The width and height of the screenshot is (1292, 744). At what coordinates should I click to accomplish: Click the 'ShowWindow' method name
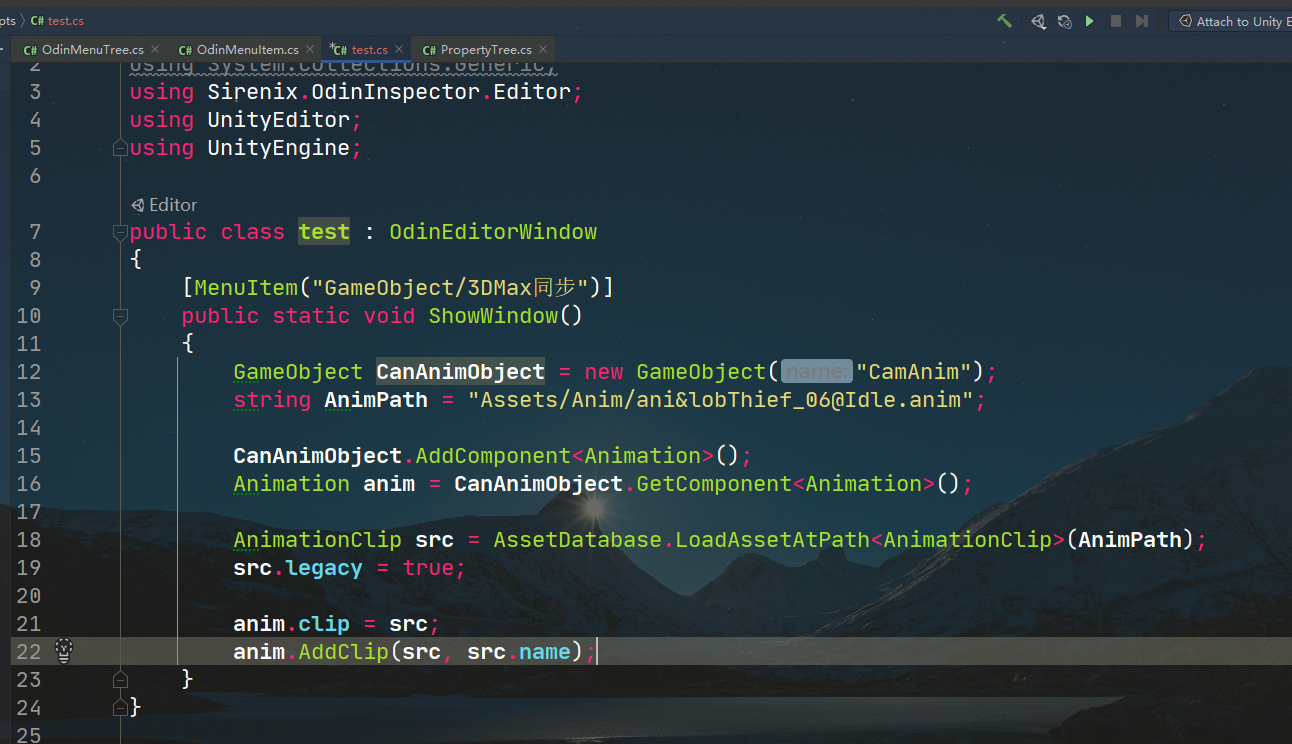pyautogui.click(x=493, y=316)
